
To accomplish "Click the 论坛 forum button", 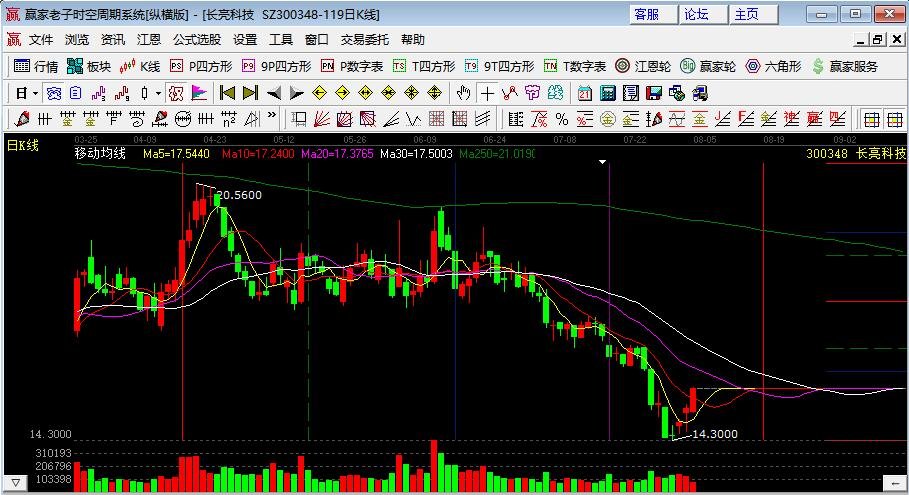I will [x=704, y=14].
